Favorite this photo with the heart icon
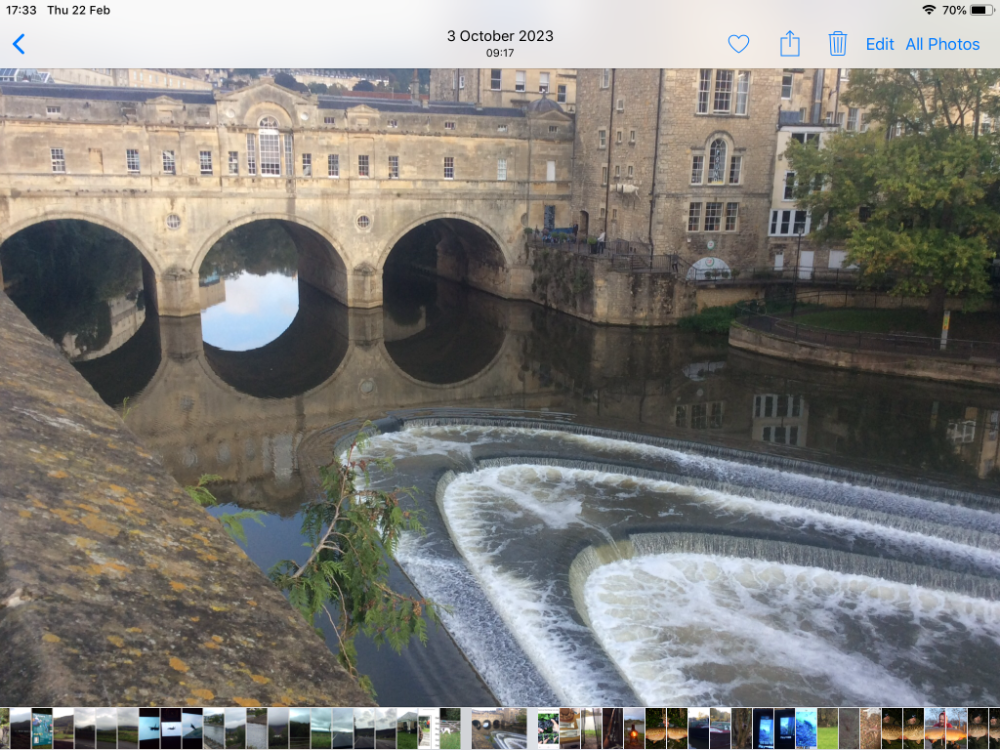This screenshot has width=1000, height=750. click(x=739, y=44)
